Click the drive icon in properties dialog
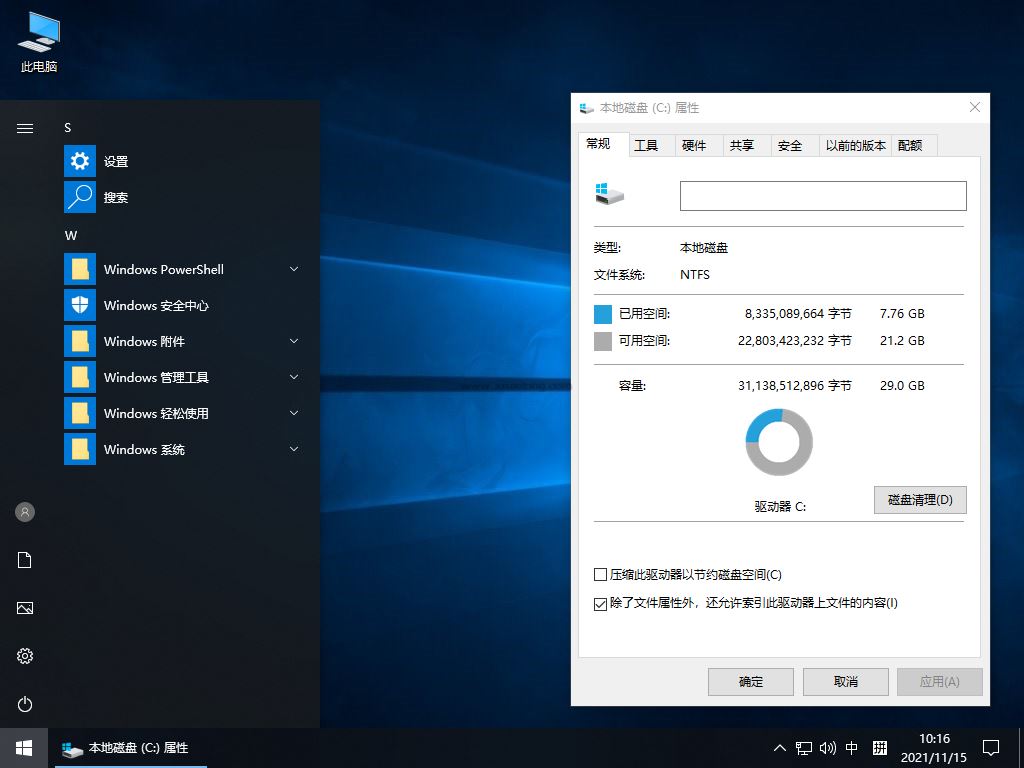 tap(609, 194)
